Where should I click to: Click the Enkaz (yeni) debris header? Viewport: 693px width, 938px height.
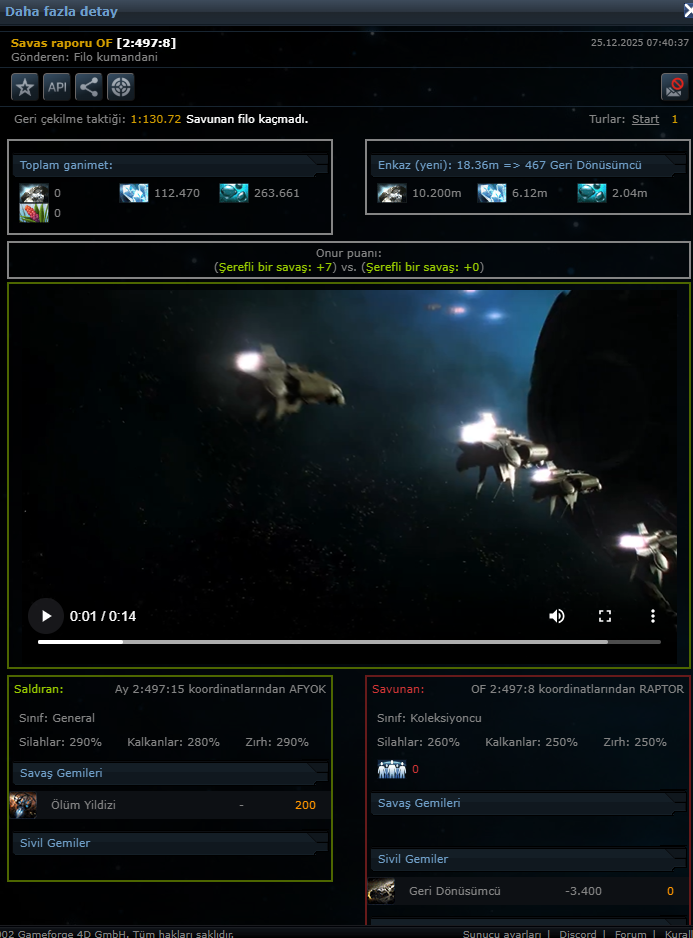coord(528,165)
